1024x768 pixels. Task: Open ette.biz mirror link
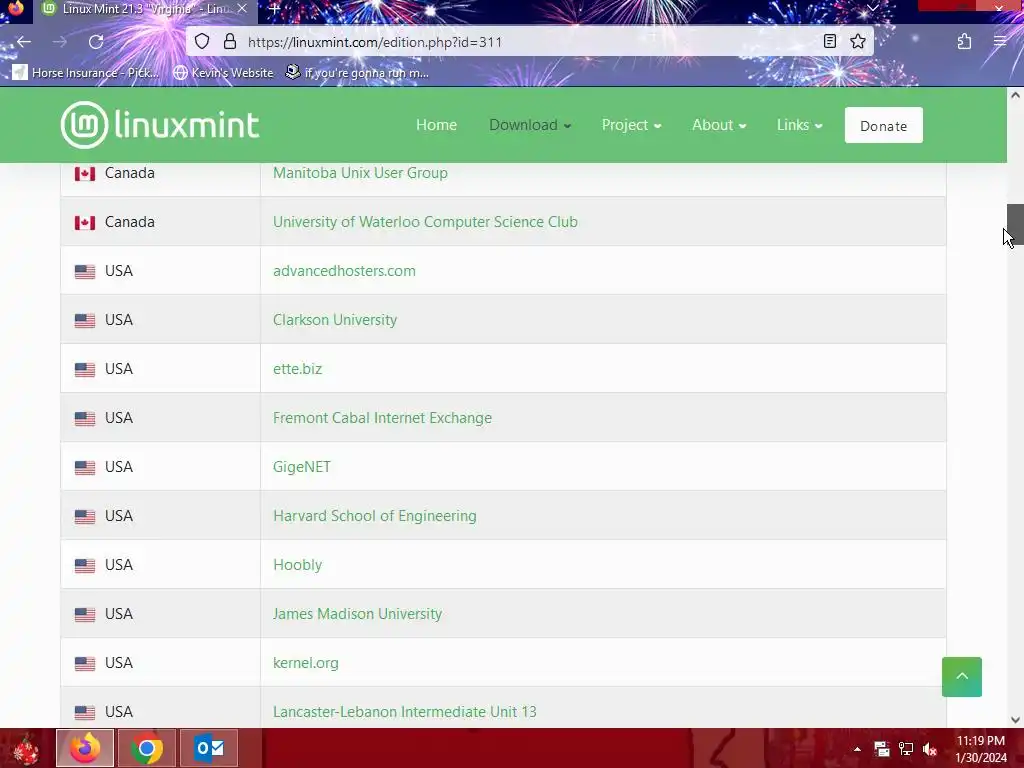(x=297, y=369)
